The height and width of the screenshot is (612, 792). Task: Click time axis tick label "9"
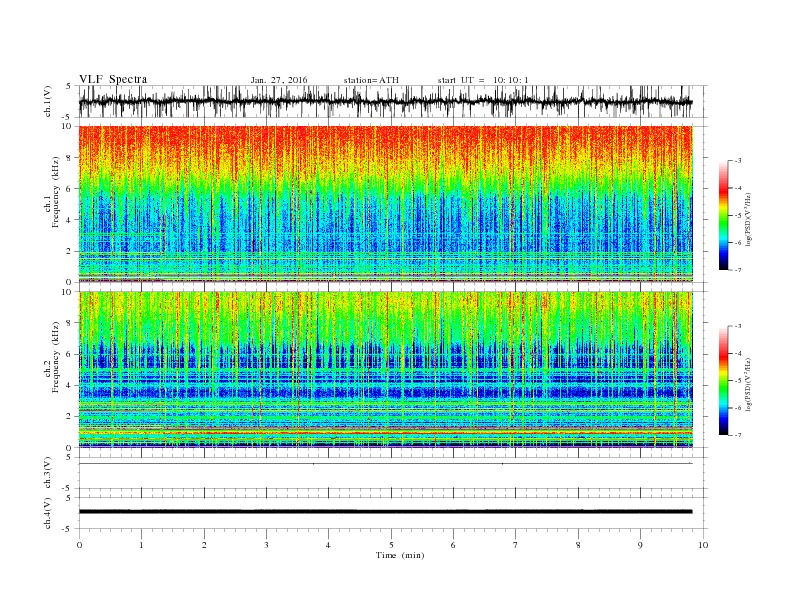pos(640,545)
